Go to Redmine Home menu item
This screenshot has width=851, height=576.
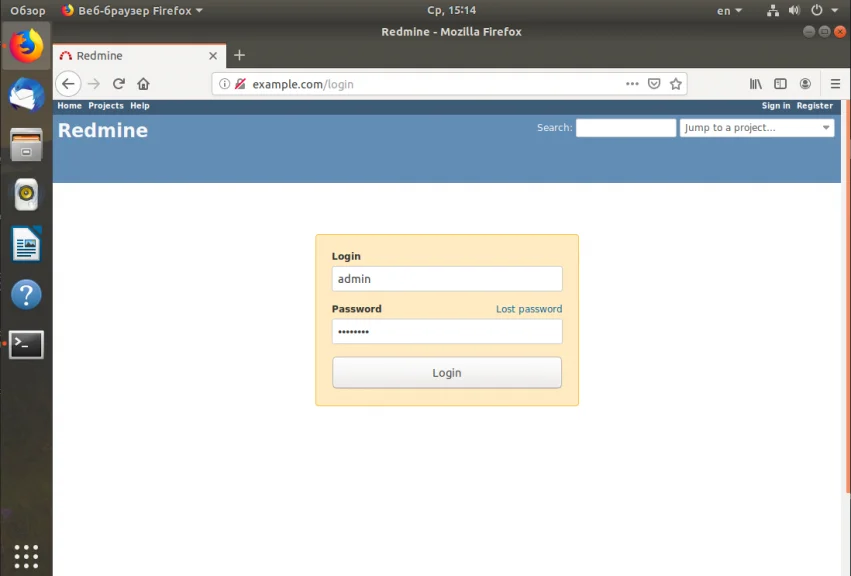[69, 106]
